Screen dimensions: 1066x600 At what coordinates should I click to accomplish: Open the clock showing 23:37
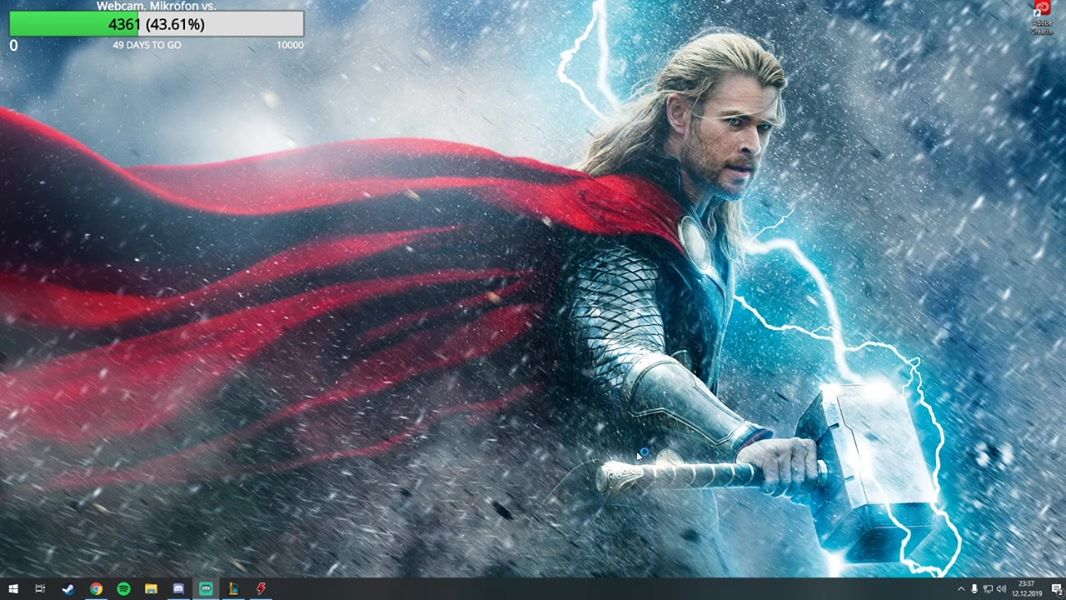pos(1027,588)
